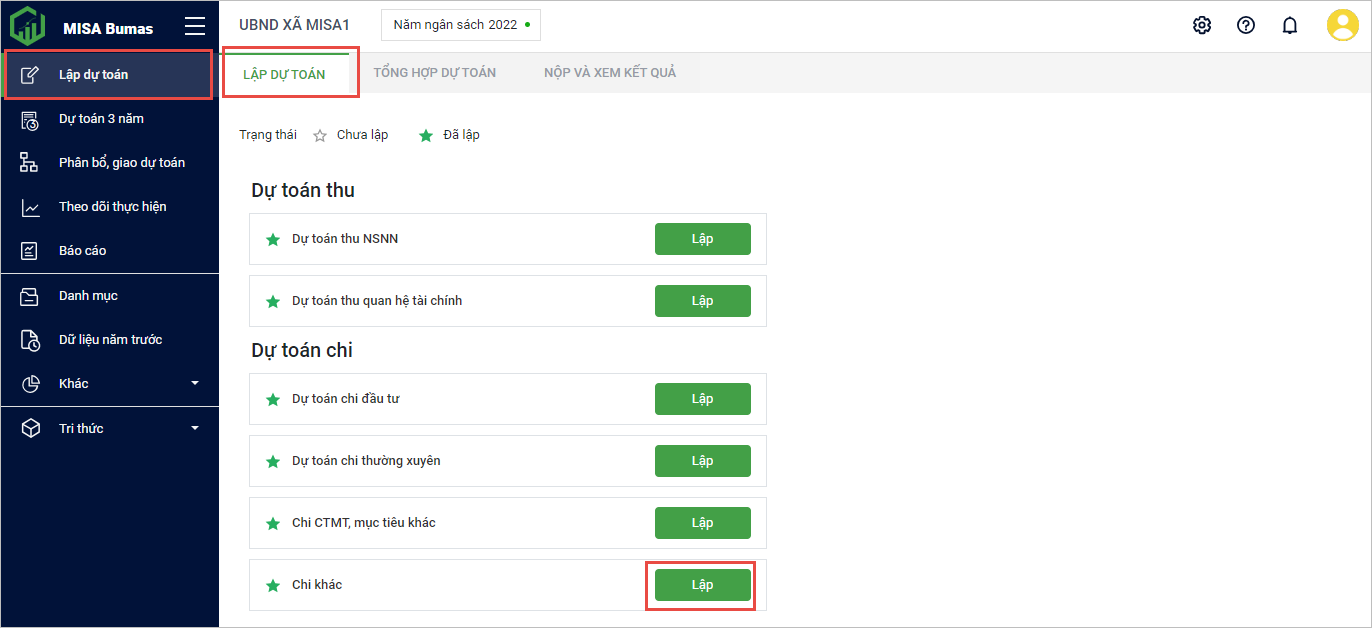Click the hamburger menu icon in sidebar
1372x628 pixels.
click(x=195, y=27)
